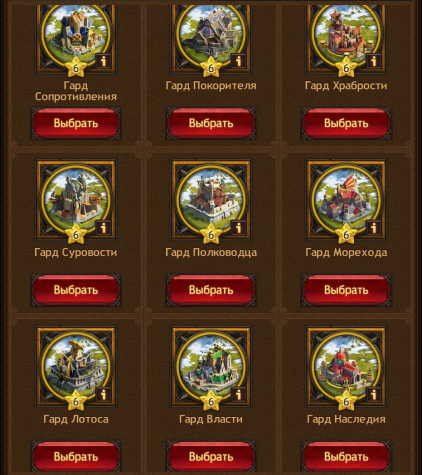422x475 pixels.
Task: Select Гард Морехода via Выбрать
Action: tap(346, 290)
